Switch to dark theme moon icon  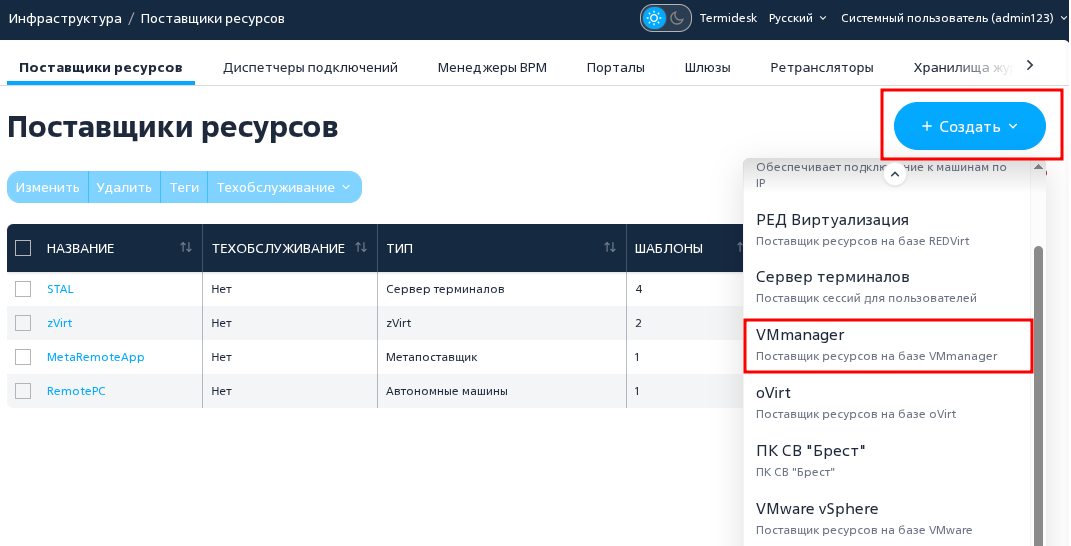pyautogui.click(x=677, y=18)
